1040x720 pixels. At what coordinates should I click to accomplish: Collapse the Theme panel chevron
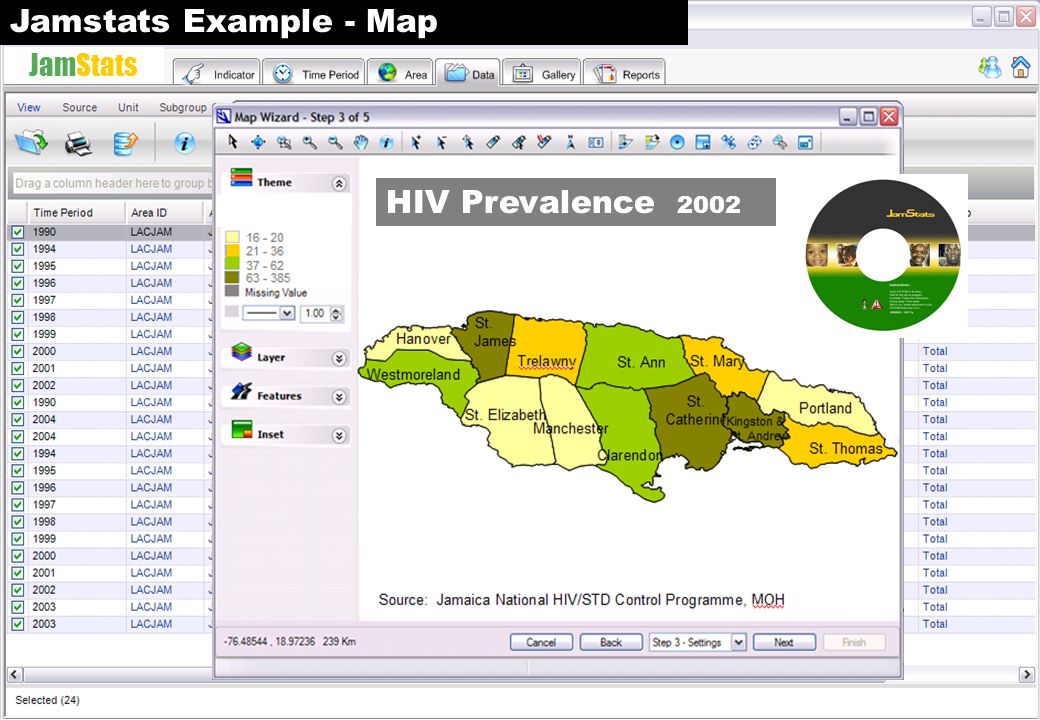coord(339,184)
